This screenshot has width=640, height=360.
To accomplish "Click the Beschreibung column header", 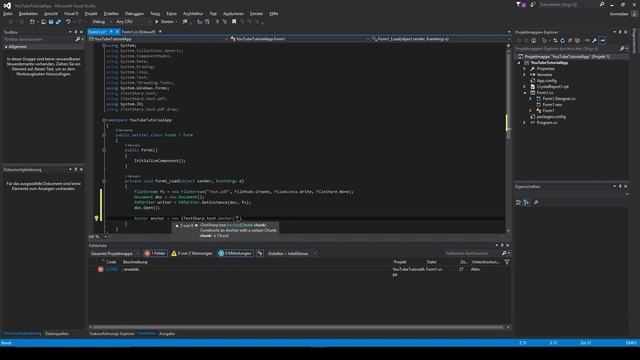I will coord(135,262).
